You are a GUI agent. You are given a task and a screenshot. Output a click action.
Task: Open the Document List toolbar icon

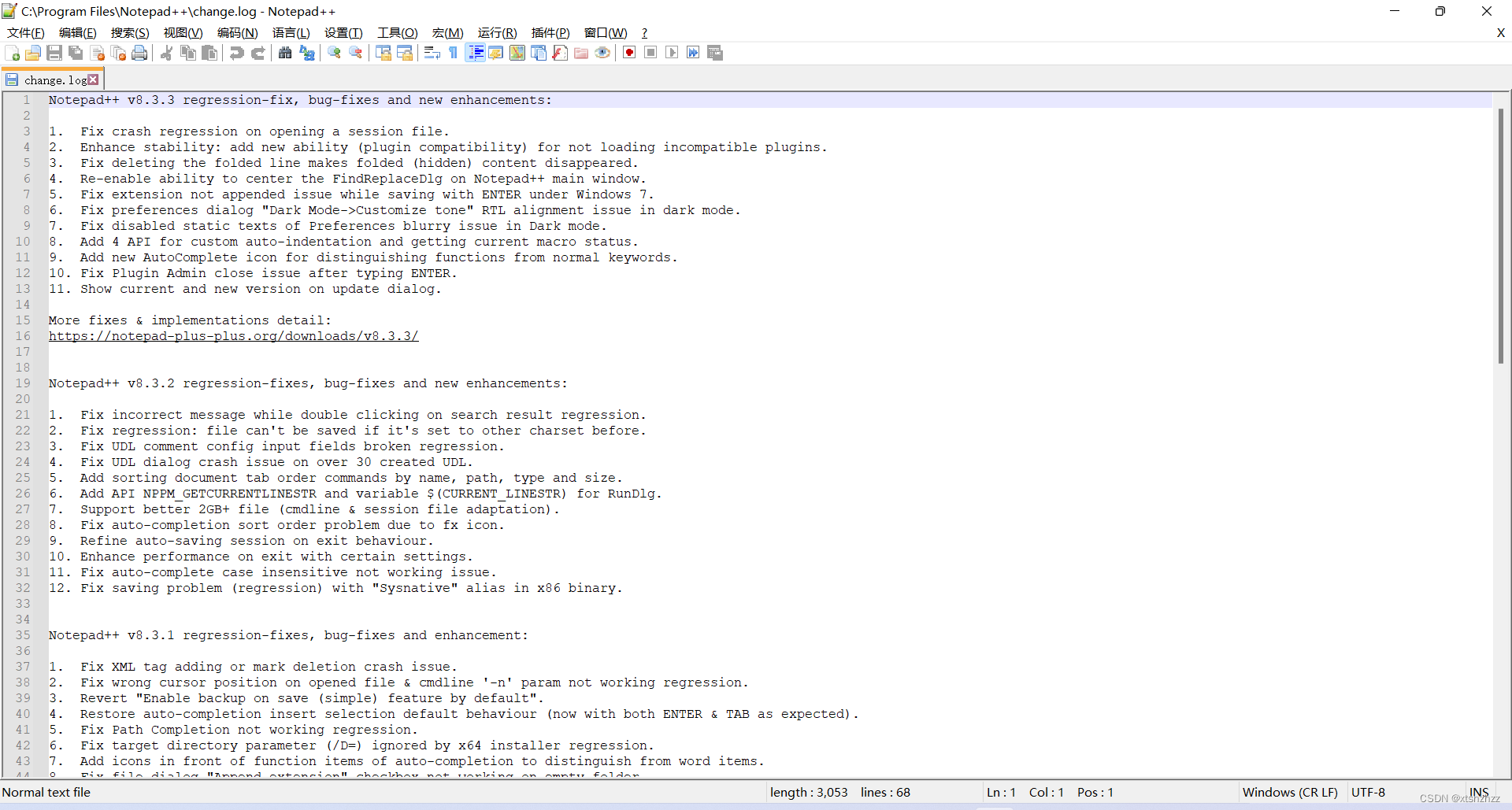[x=539, y=53]
